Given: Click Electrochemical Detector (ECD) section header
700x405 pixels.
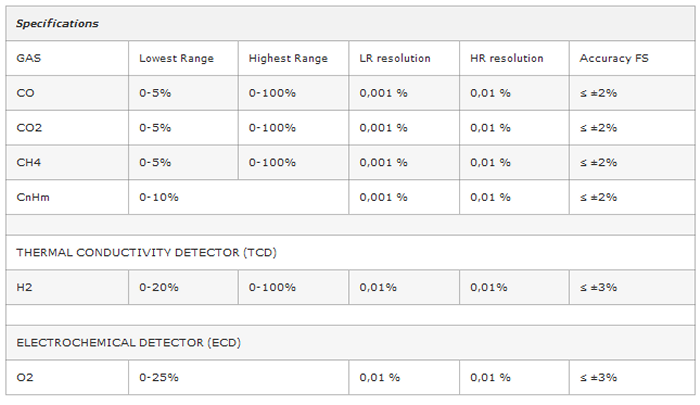Looking at the screenshot, I should coord(128,342).
